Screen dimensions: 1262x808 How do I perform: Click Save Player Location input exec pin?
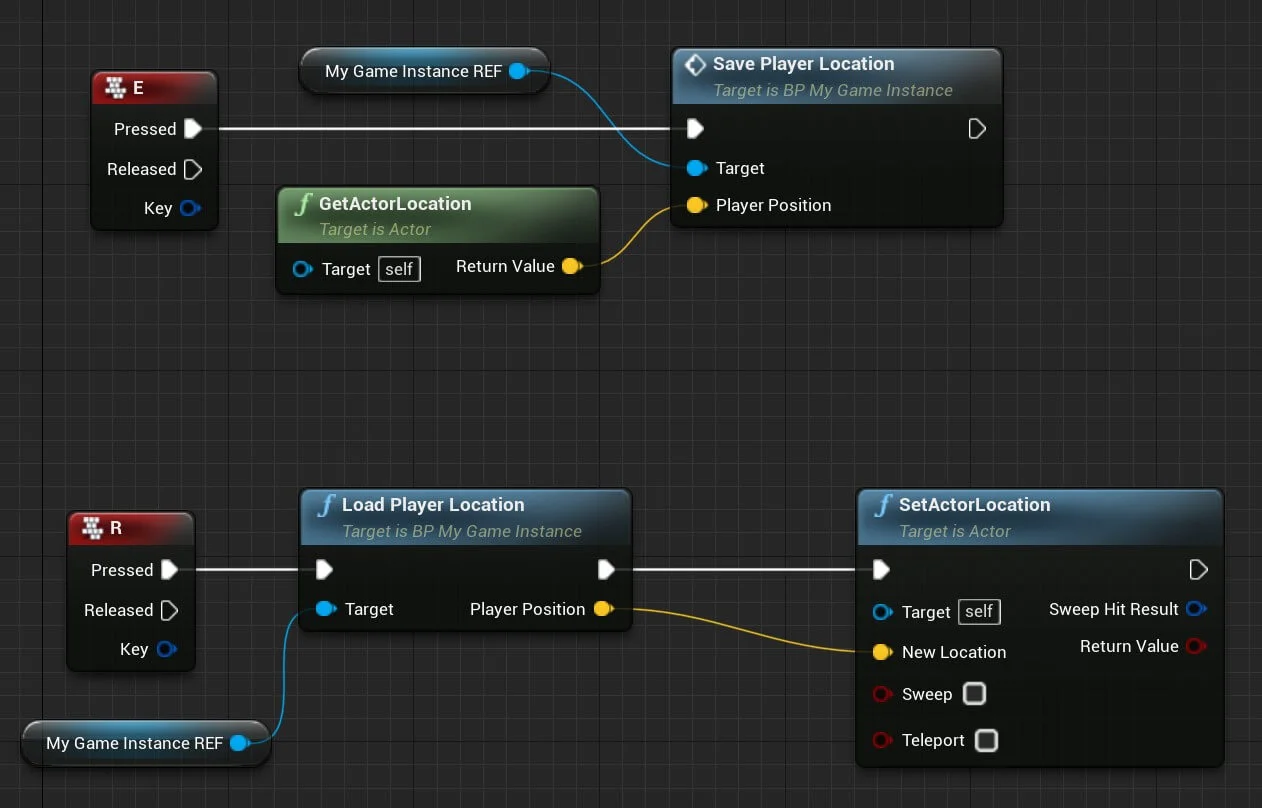coord(695,129)
